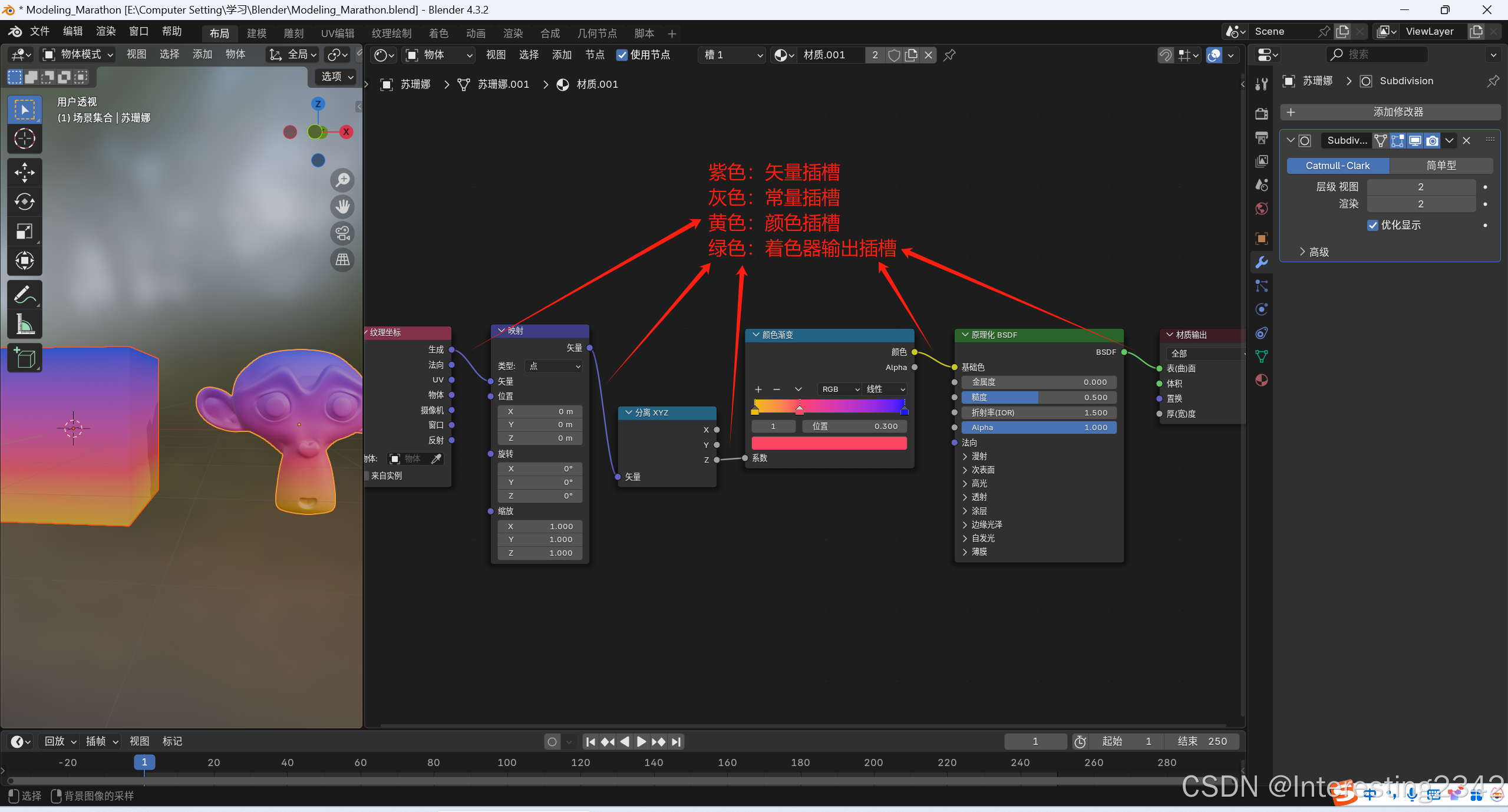
Task: Click the pink color swatch in color ramp
Action: [829, 443]
